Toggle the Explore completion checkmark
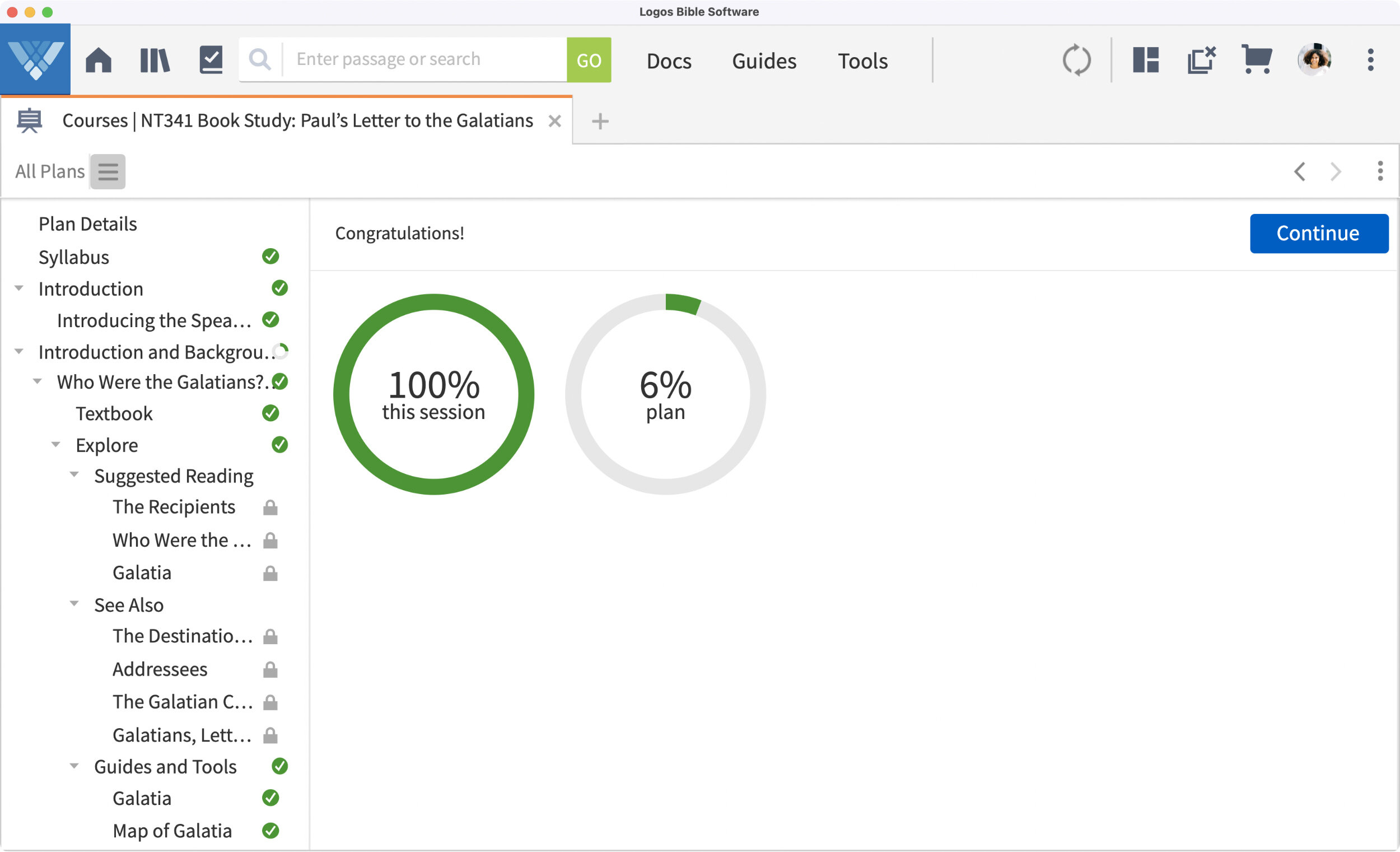The width and height of the screenshot is (1400, 852). (x=279, y=444)
